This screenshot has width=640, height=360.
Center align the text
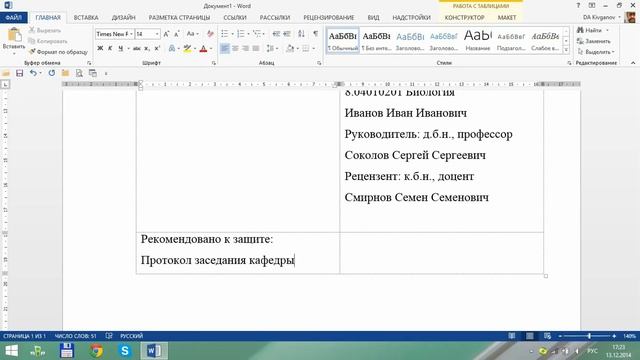[236, 49]
